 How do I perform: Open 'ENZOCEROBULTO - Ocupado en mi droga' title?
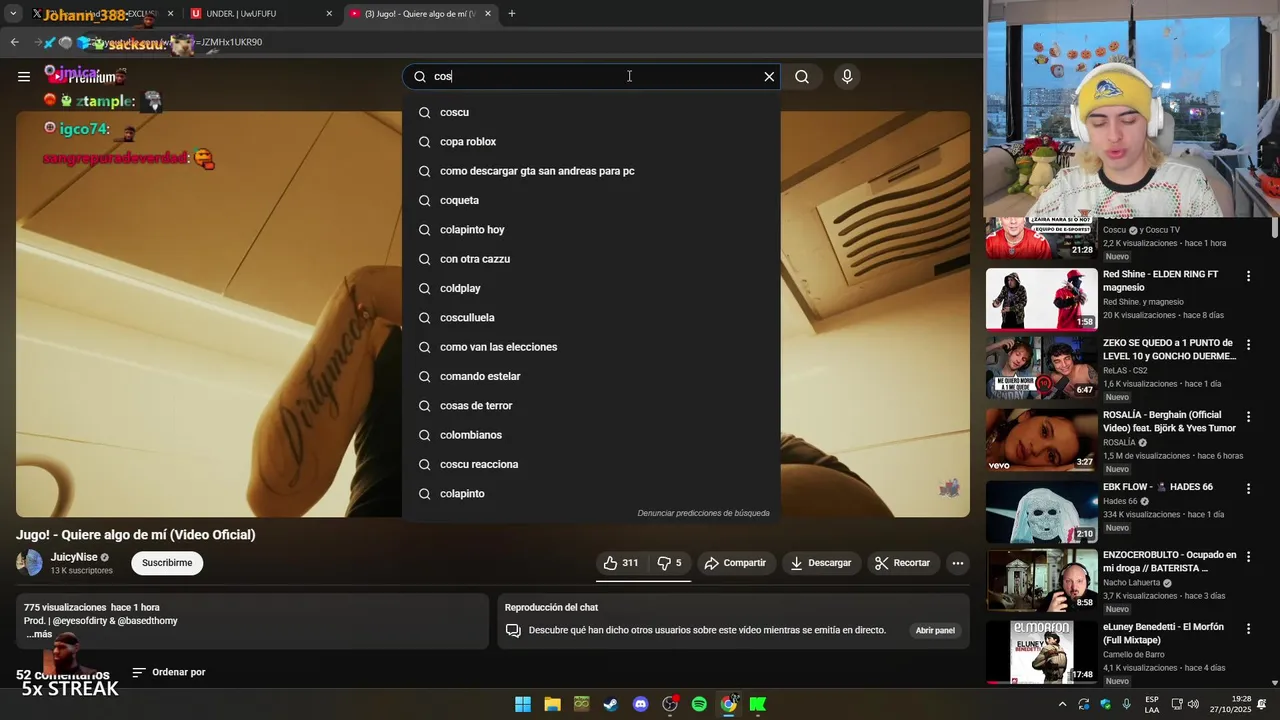coord(1169,561)
